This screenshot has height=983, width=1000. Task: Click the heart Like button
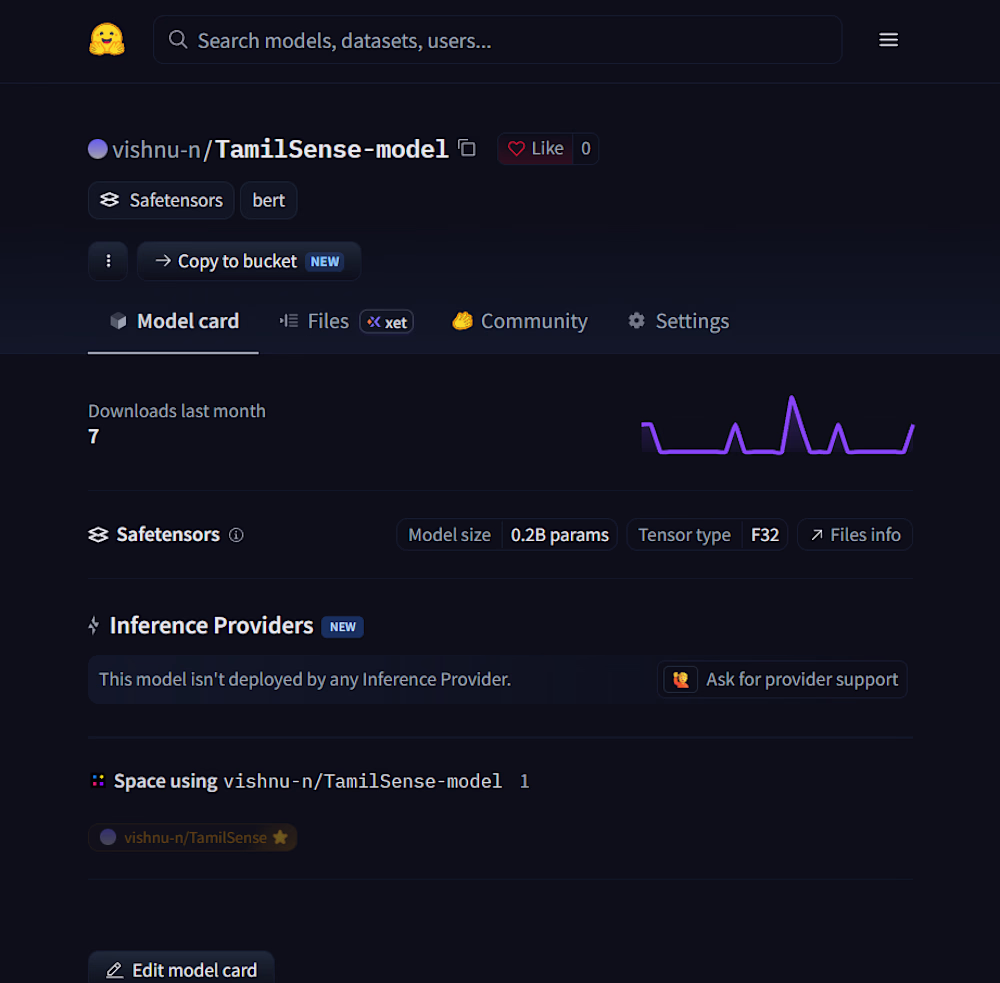click(535, 149)
